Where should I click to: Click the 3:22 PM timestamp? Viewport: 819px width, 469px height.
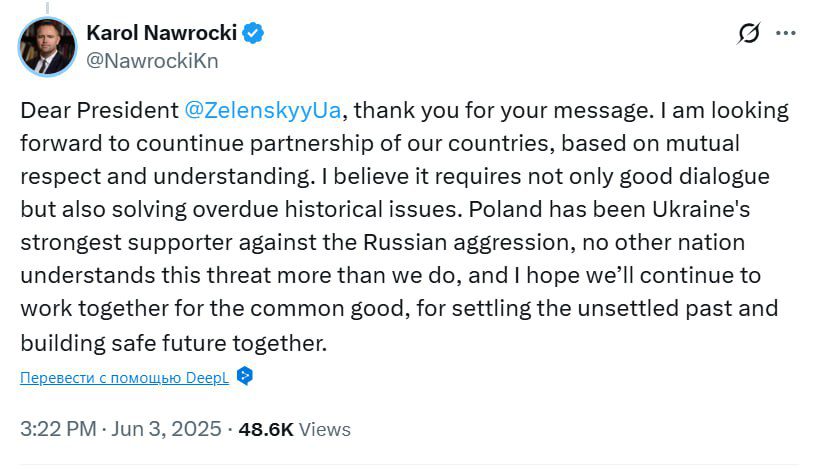point(56,429)
